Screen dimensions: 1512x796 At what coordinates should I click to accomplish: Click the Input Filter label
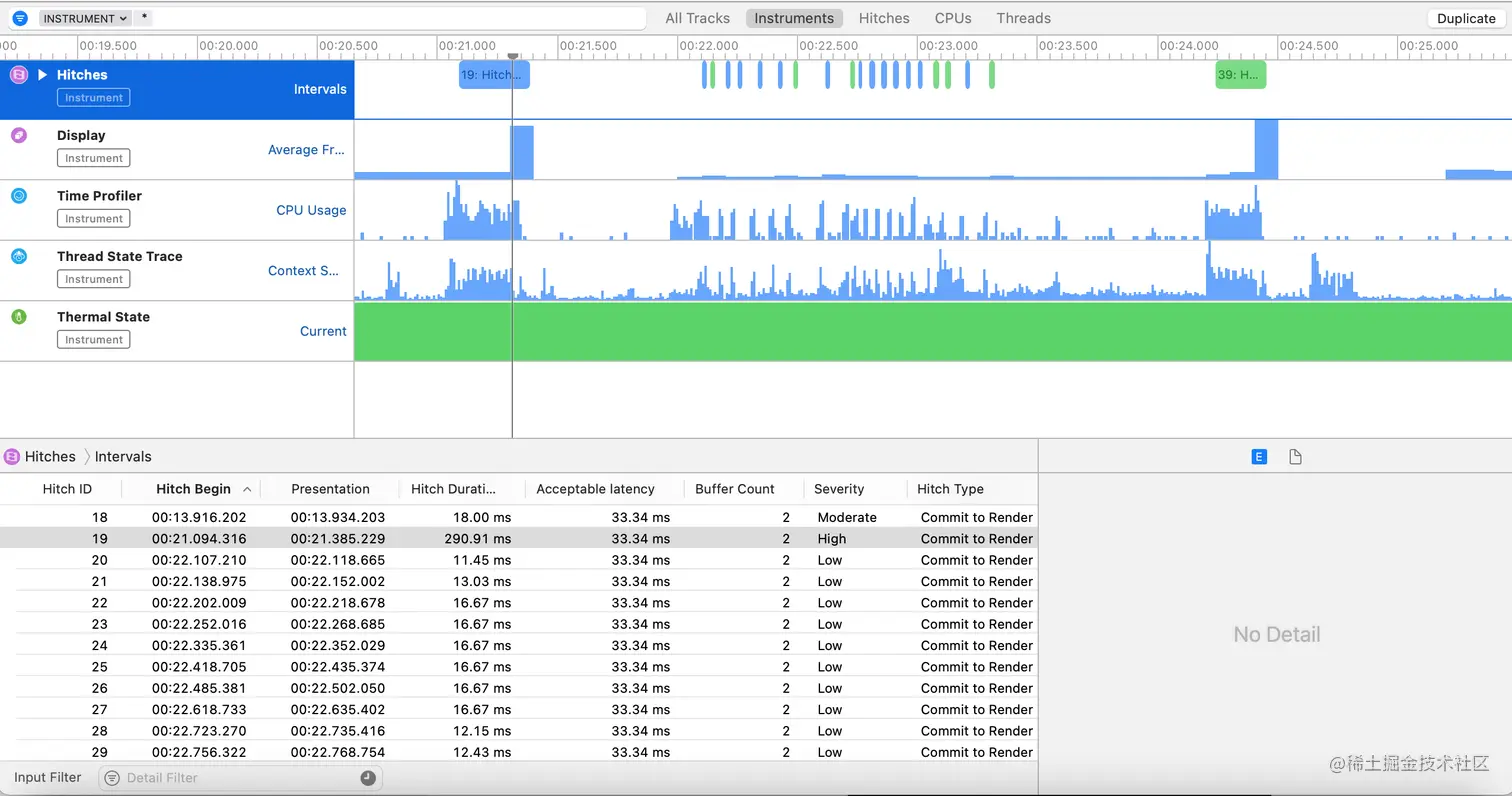click(x=48, y=777)
